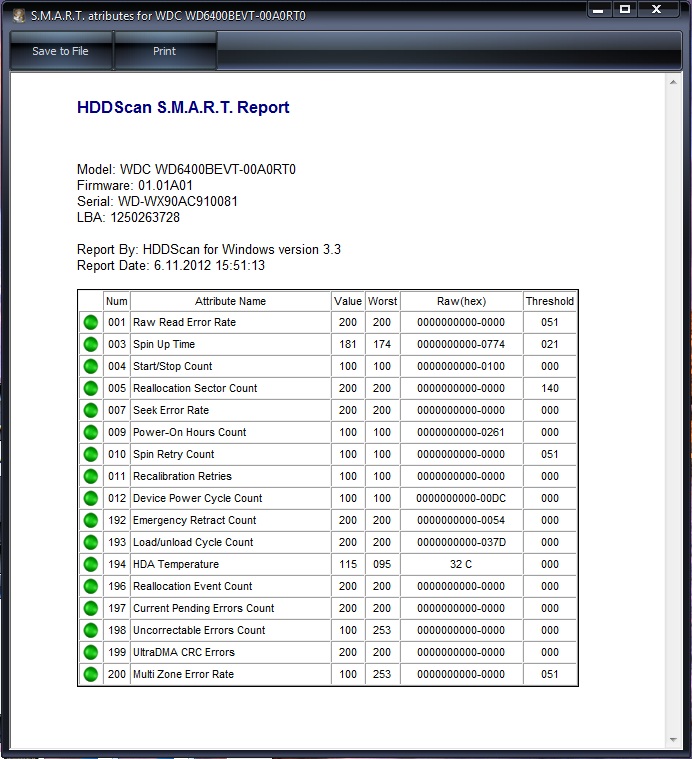Click green status icon for Reallocation Event Count

click(90, 587)
